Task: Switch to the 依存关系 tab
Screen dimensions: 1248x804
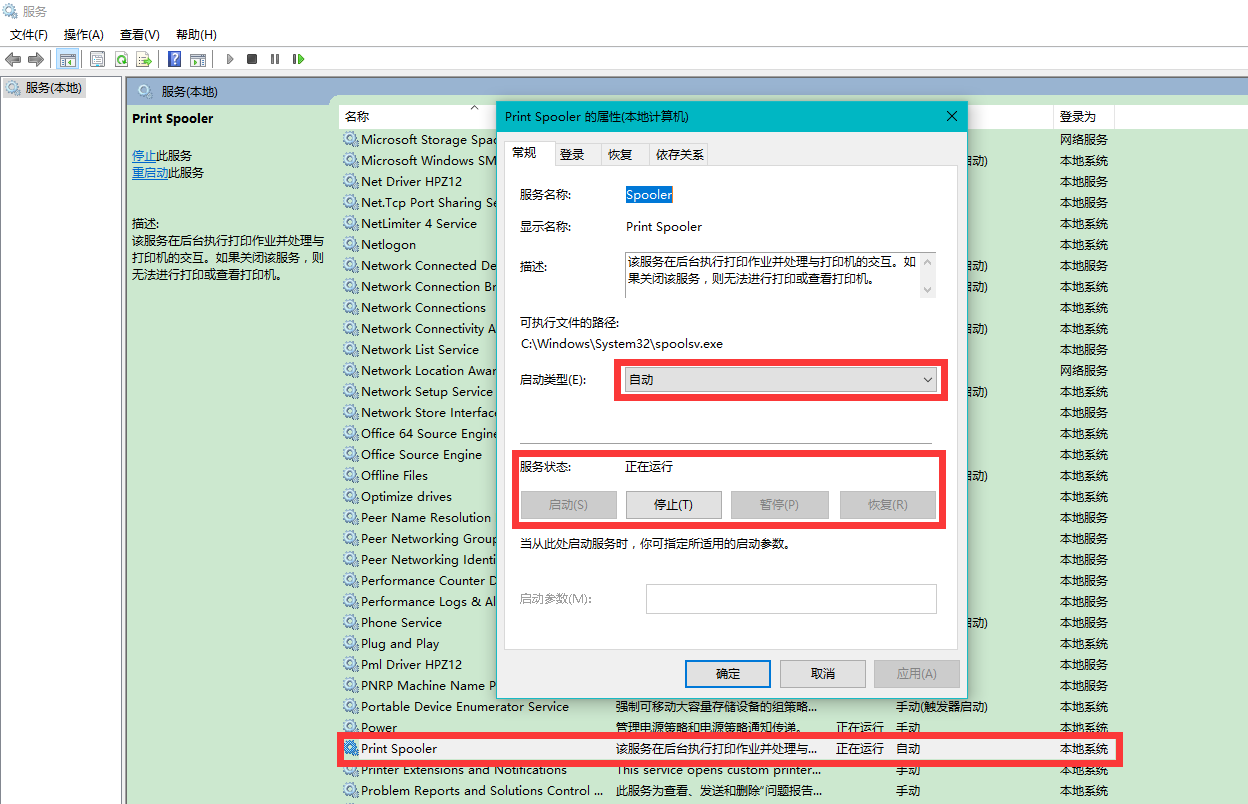Action: point(680,154)
